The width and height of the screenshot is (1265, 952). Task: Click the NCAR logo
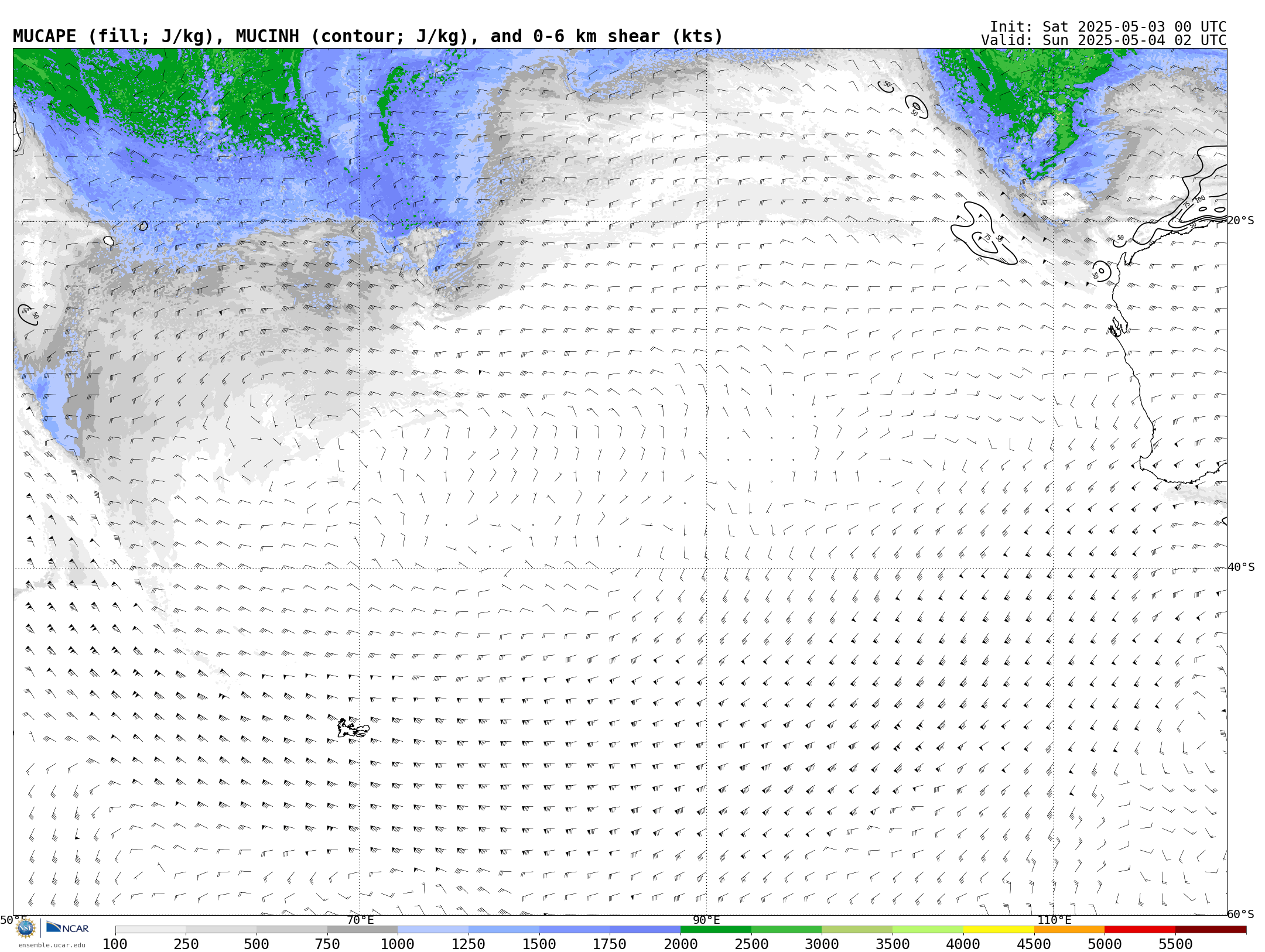tap(67, 927)
